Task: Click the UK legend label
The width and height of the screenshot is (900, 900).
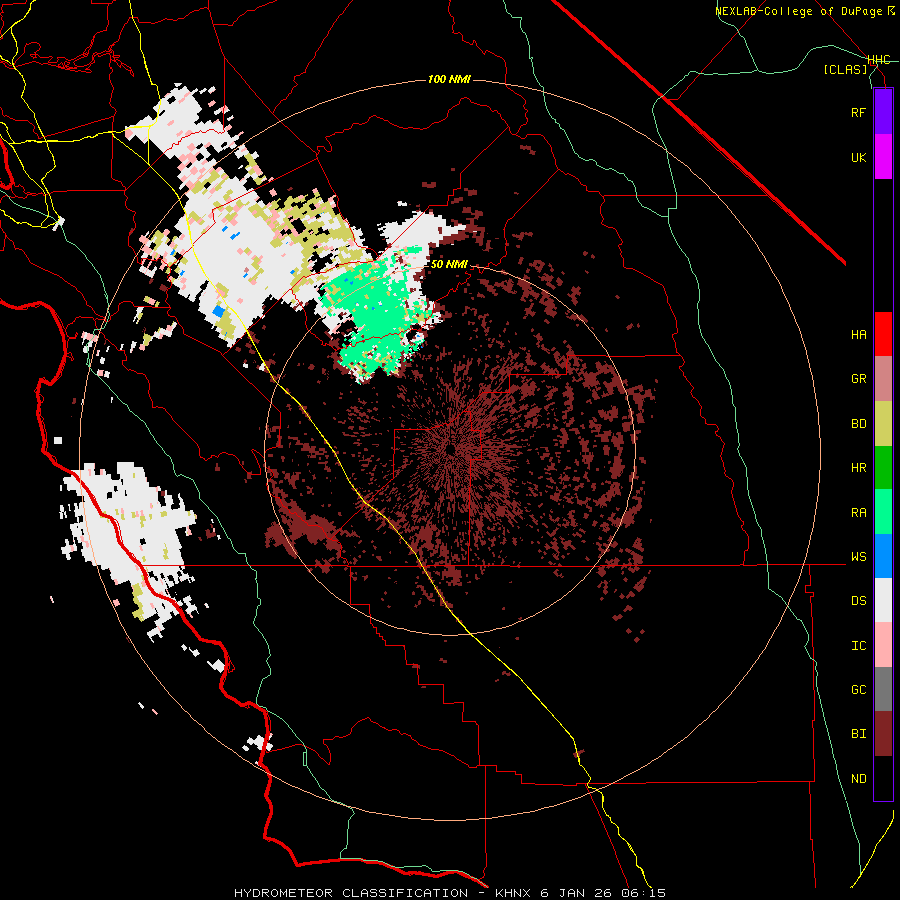Action: [858, 157]
